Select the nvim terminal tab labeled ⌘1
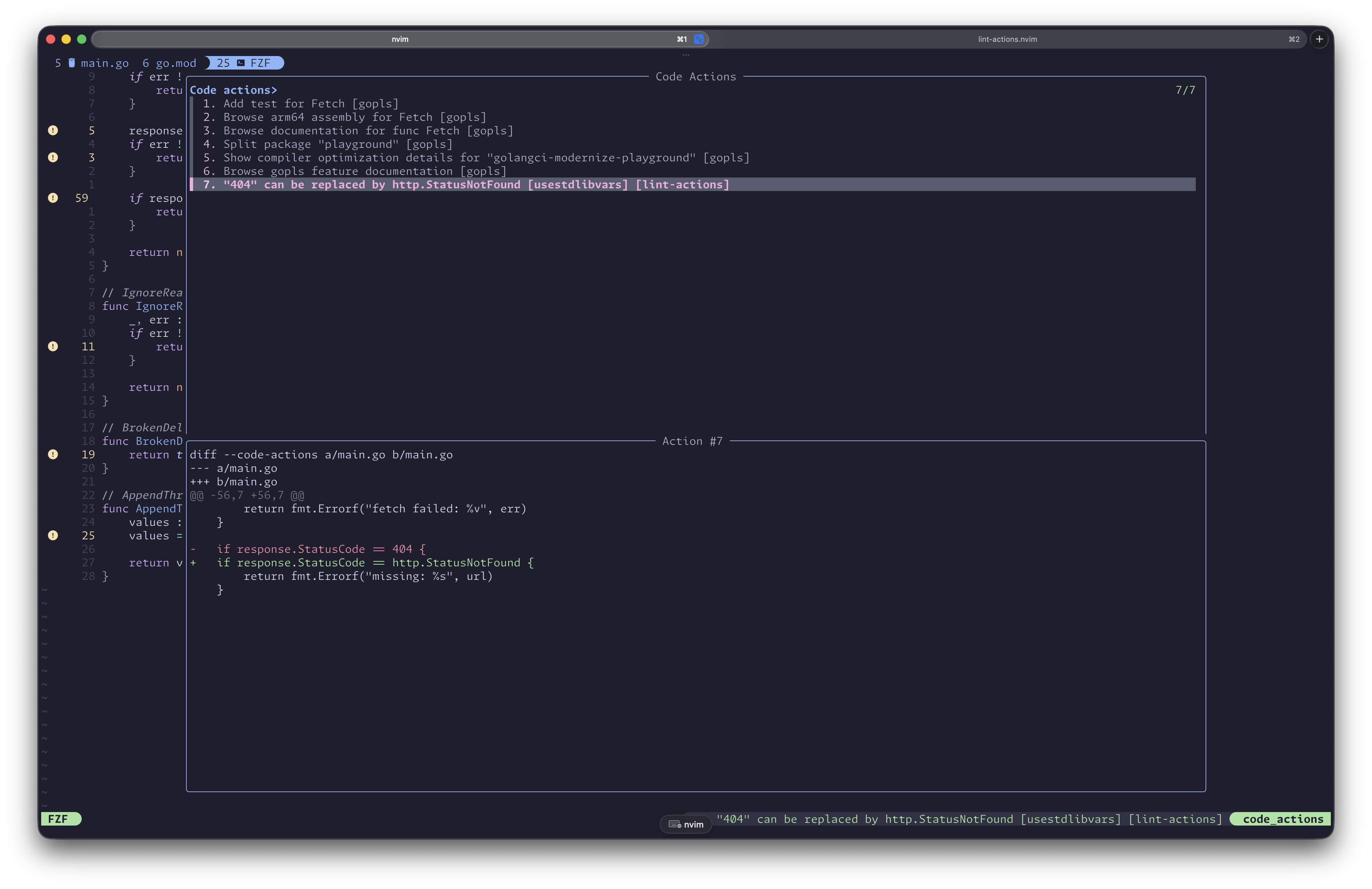 point(400,39)
